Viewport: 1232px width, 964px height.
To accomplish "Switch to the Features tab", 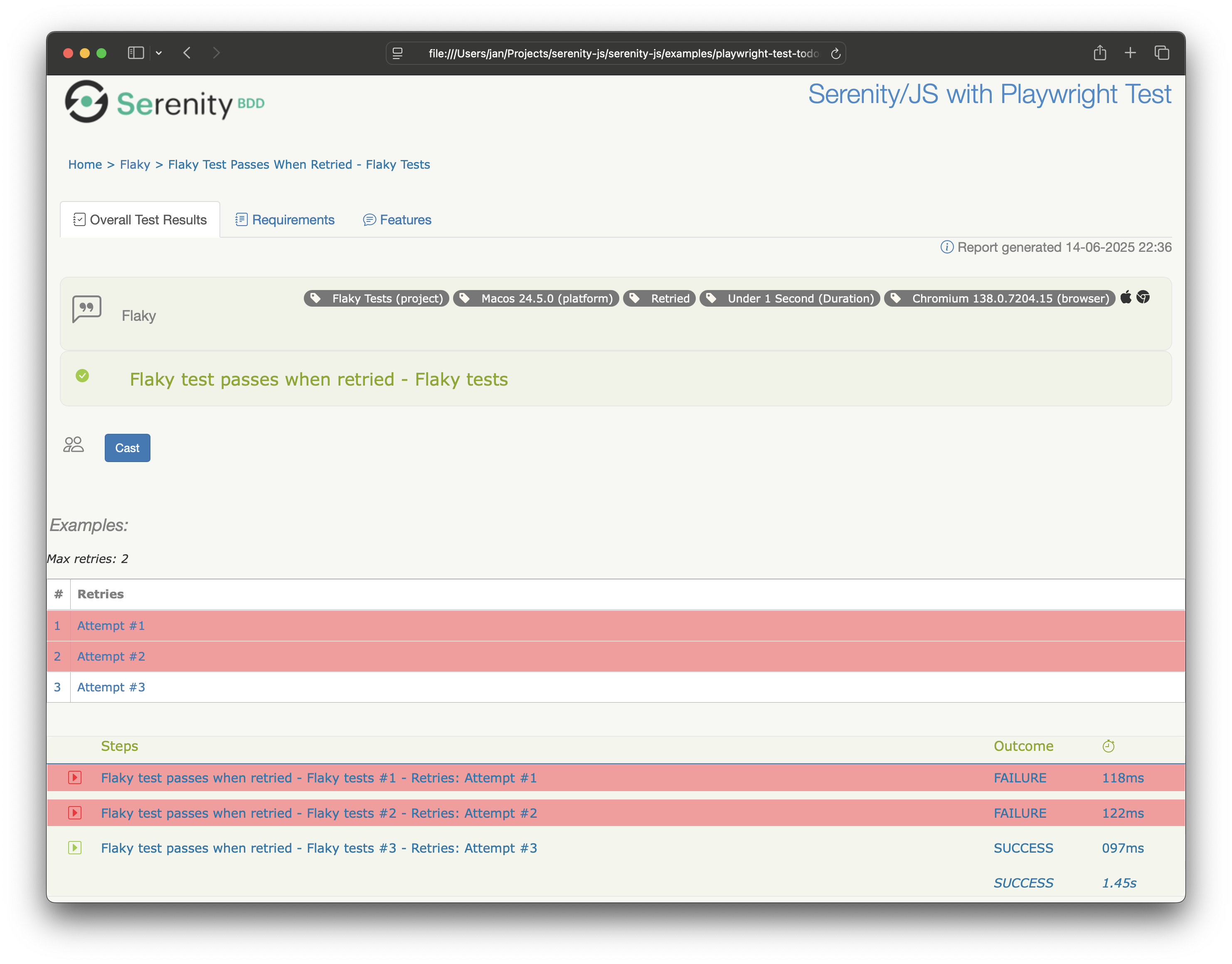I will click(x=397, y=219).
